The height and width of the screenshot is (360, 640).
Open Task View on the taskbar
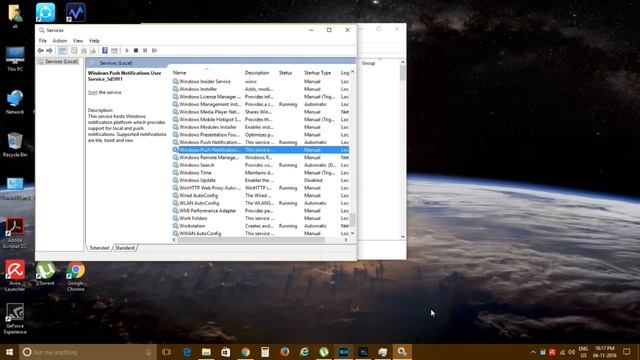pyautogui.click(x=166, y=352)
